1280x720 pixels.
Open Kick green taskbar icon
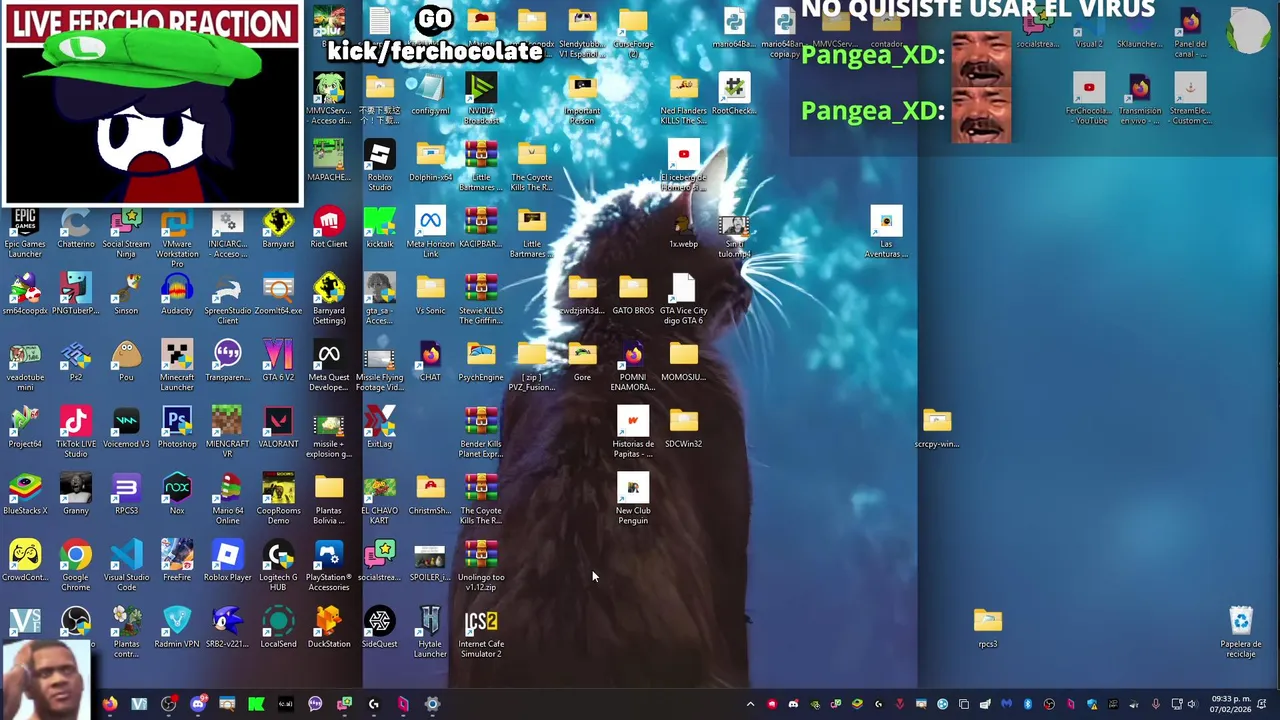[256, 704]
